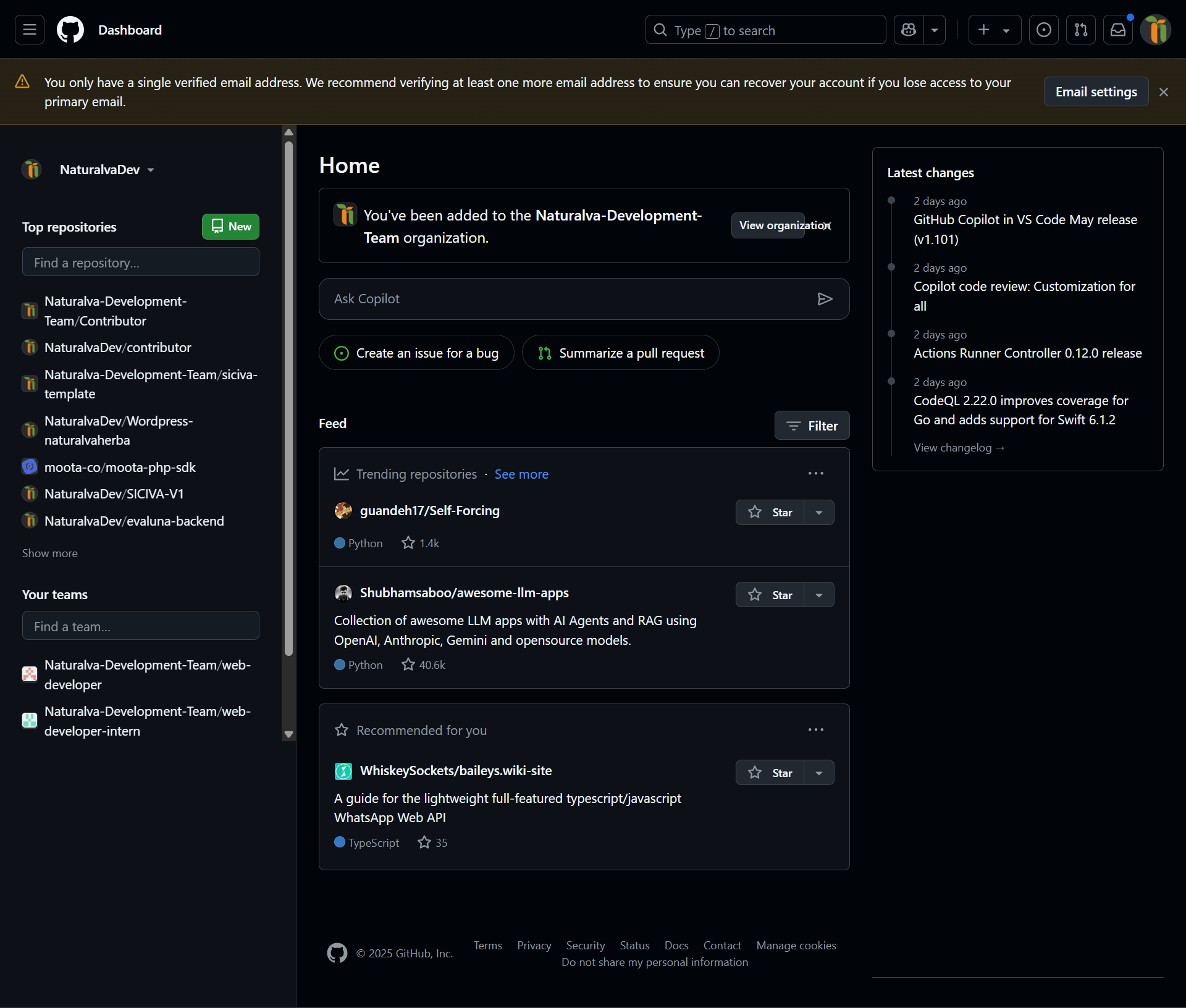Click See more trending repositories

click(x=521, y=474)
